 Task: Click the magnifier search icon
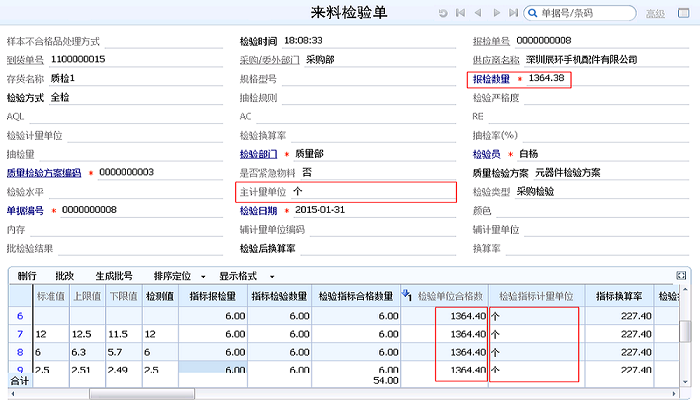pos(532,13)
